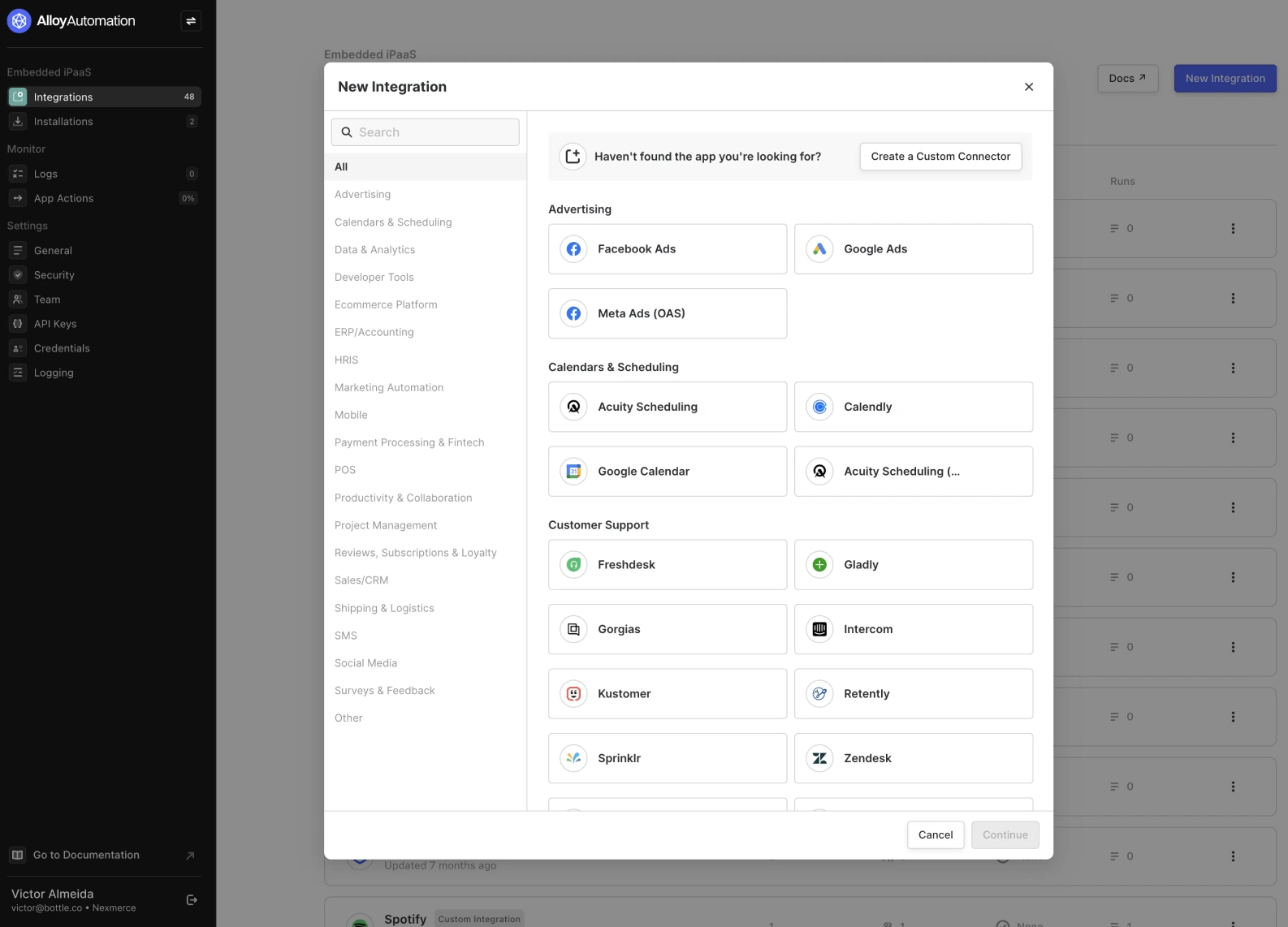Click the Freshdesk logo icon
The width and height of the screenshot is (1288, 927).
coord(573,565)
